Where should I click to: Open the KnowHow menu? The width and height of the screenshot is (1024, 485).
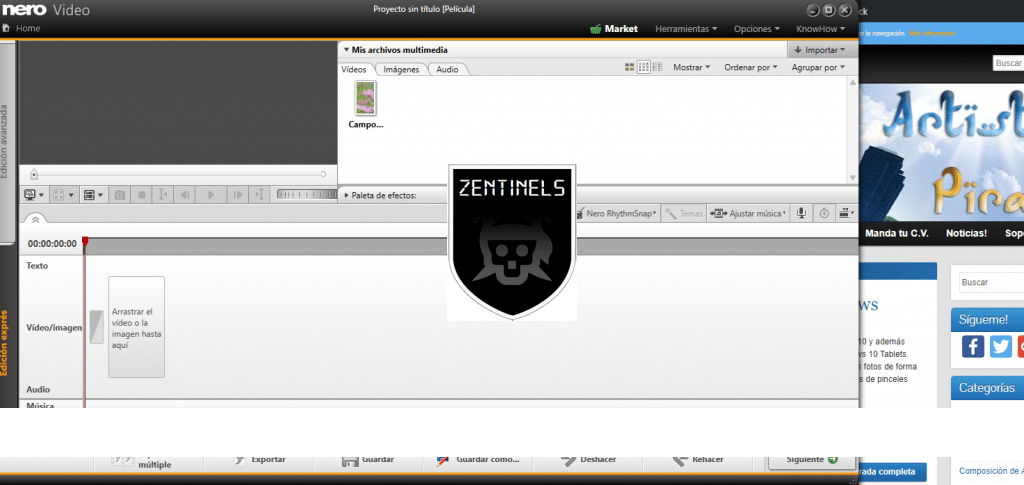tap(821, 29)
